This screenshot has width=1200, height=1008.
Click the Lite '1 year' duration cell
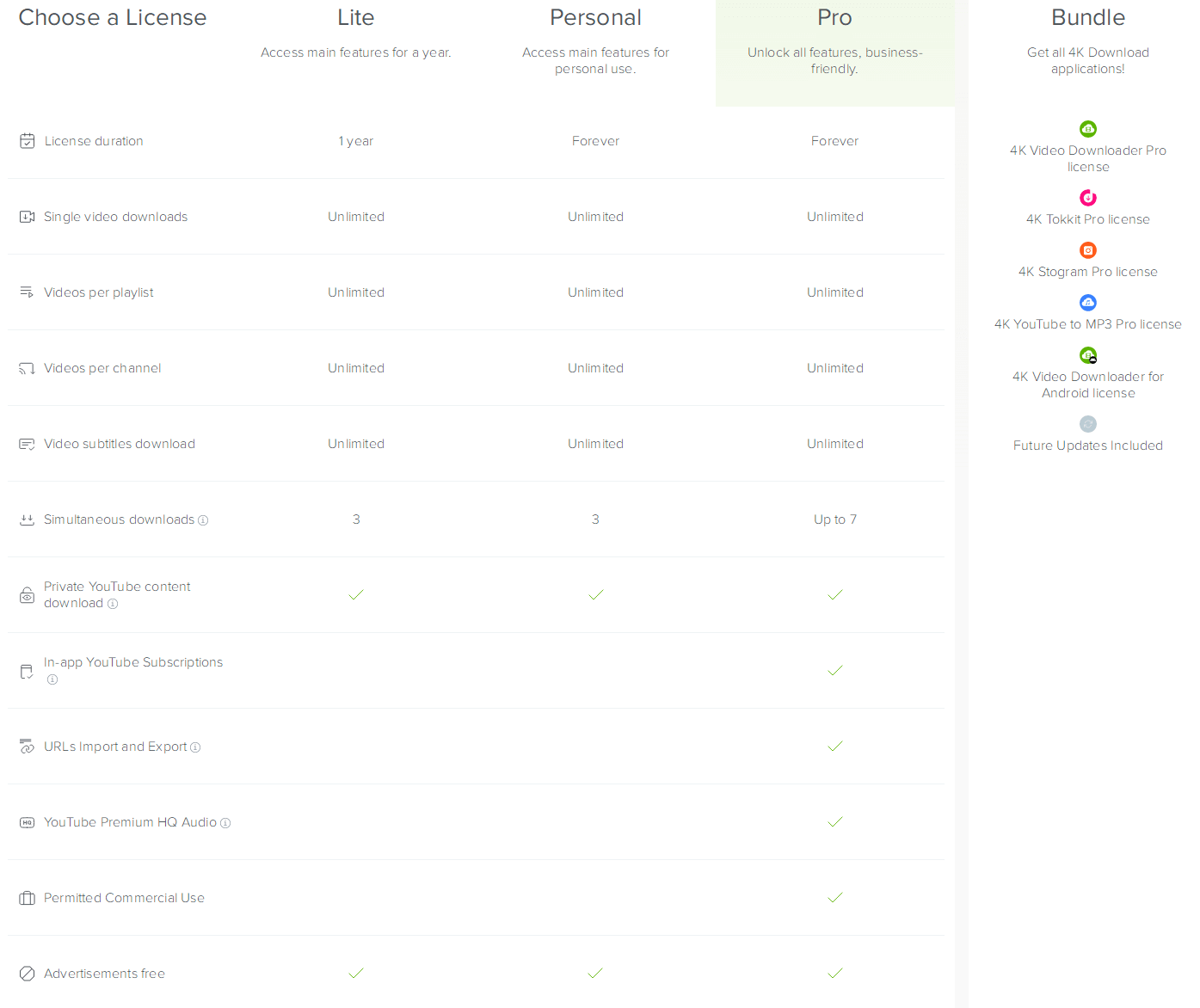[x=356, y=141]
